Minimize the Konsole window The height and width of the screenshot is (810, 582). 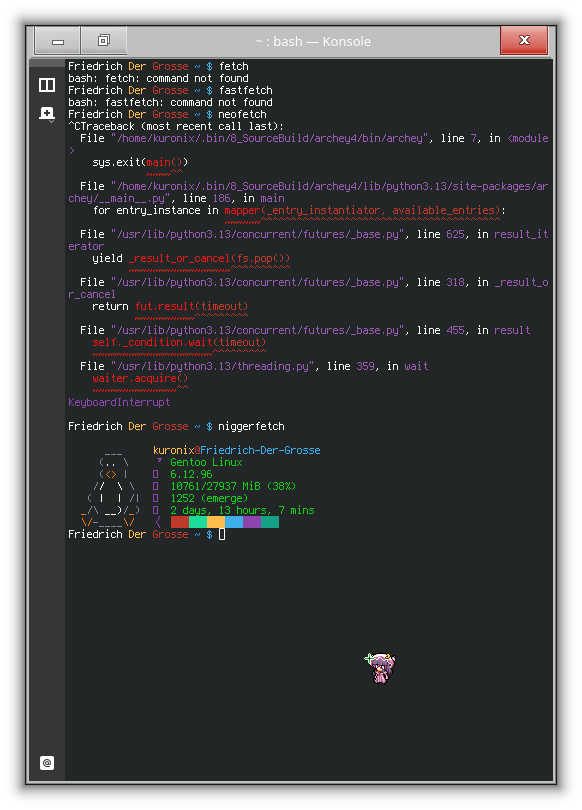[x=57, y=40]
